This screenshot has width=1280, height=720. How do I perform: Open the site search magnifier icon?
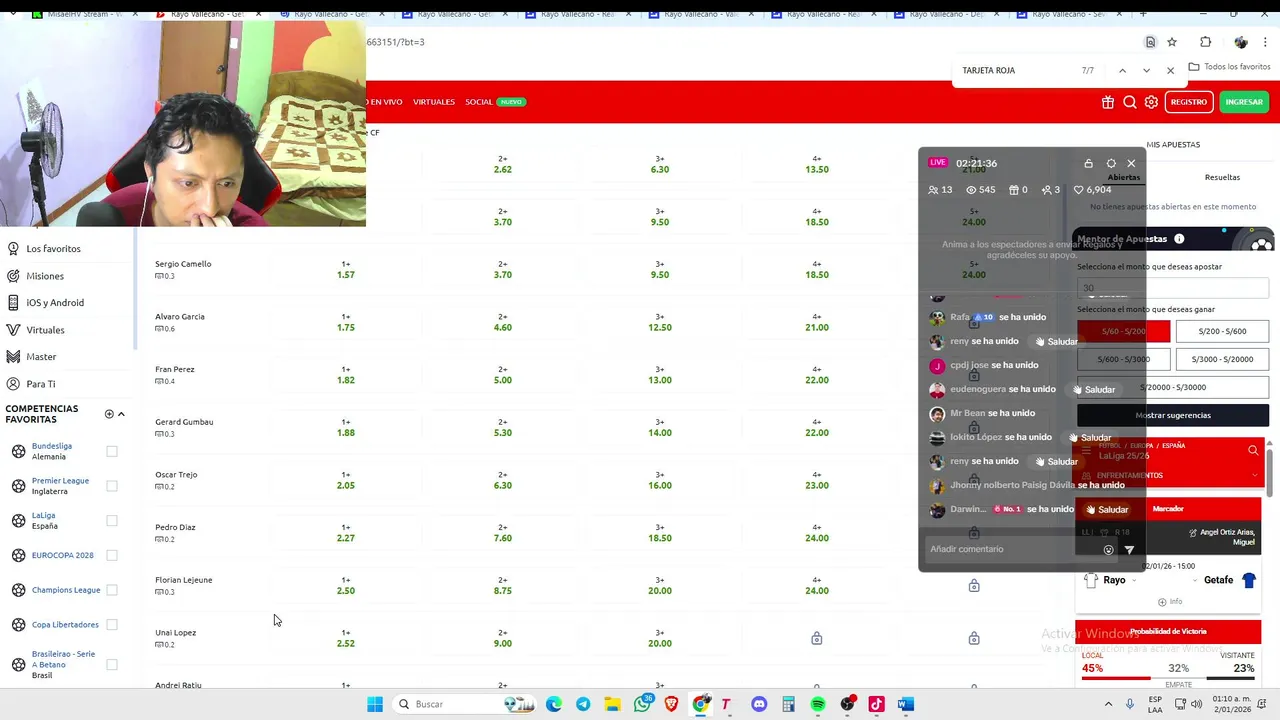tap(1129, 102)
